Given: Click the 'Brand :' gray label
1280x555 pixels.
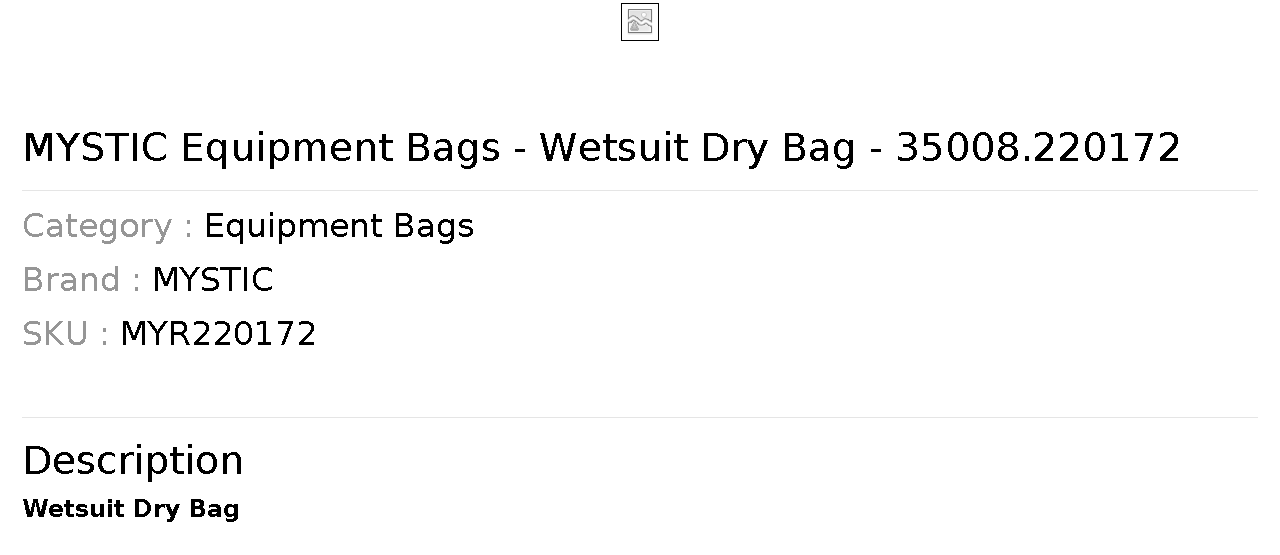Looking at the screenshot, I should pos(81,280).
